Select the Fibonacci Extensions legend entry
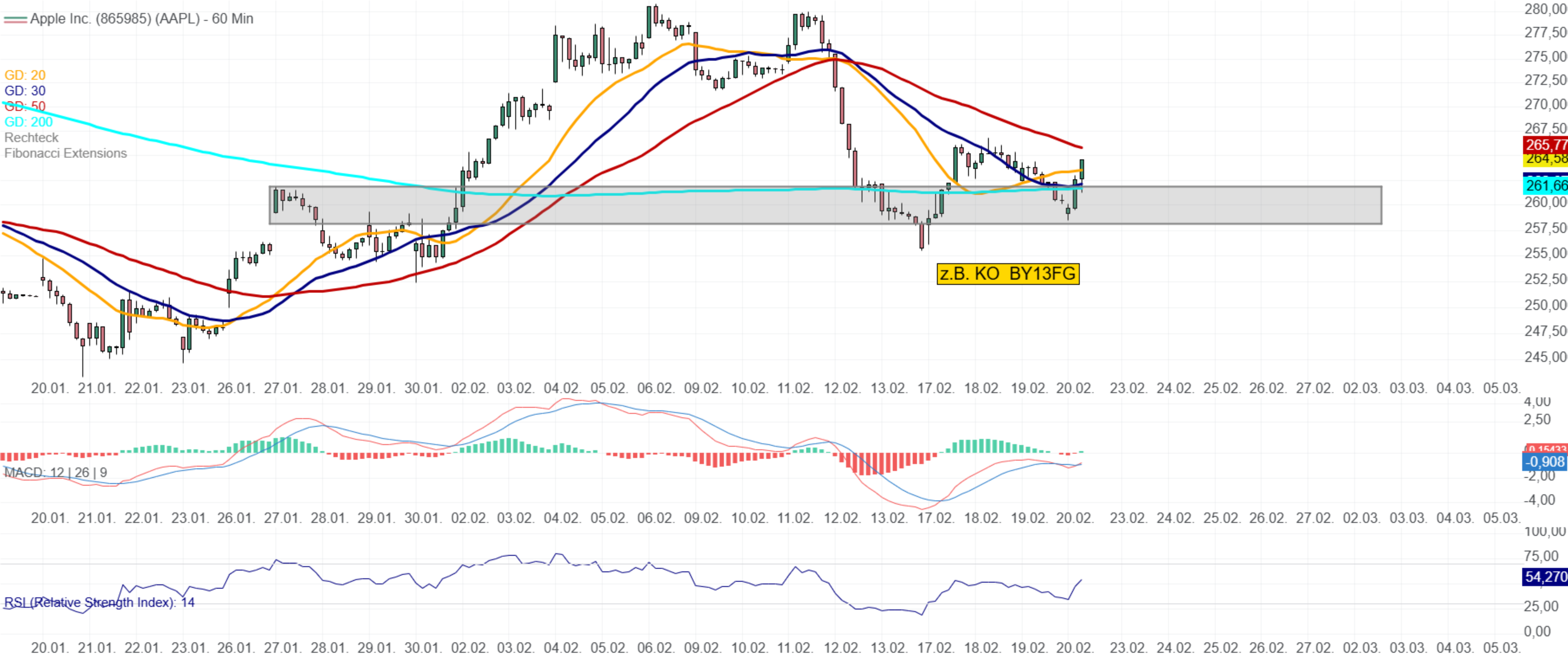1568x657 pixels. tap(66, 153)
